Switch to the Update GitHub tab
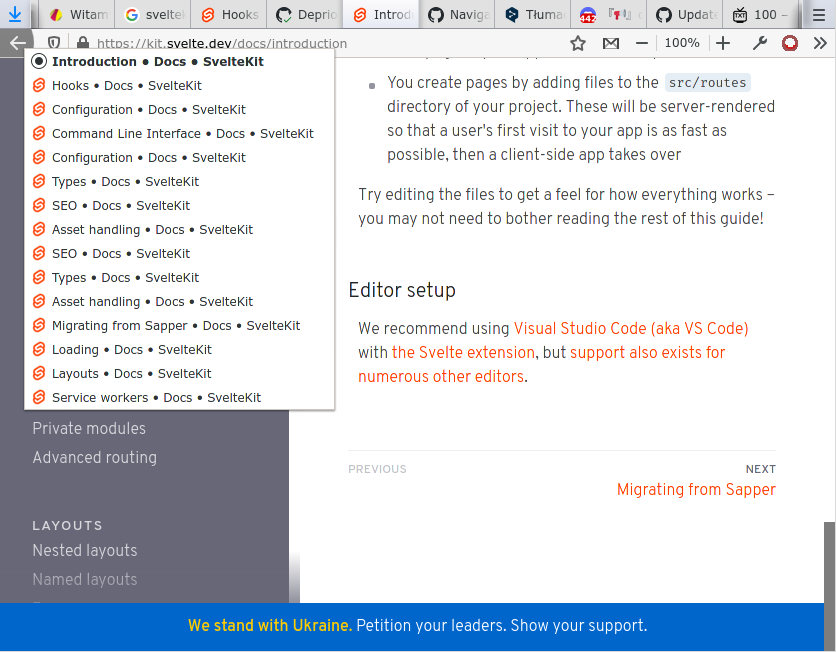This screenshot has height=652, width=836. (686, 15)
